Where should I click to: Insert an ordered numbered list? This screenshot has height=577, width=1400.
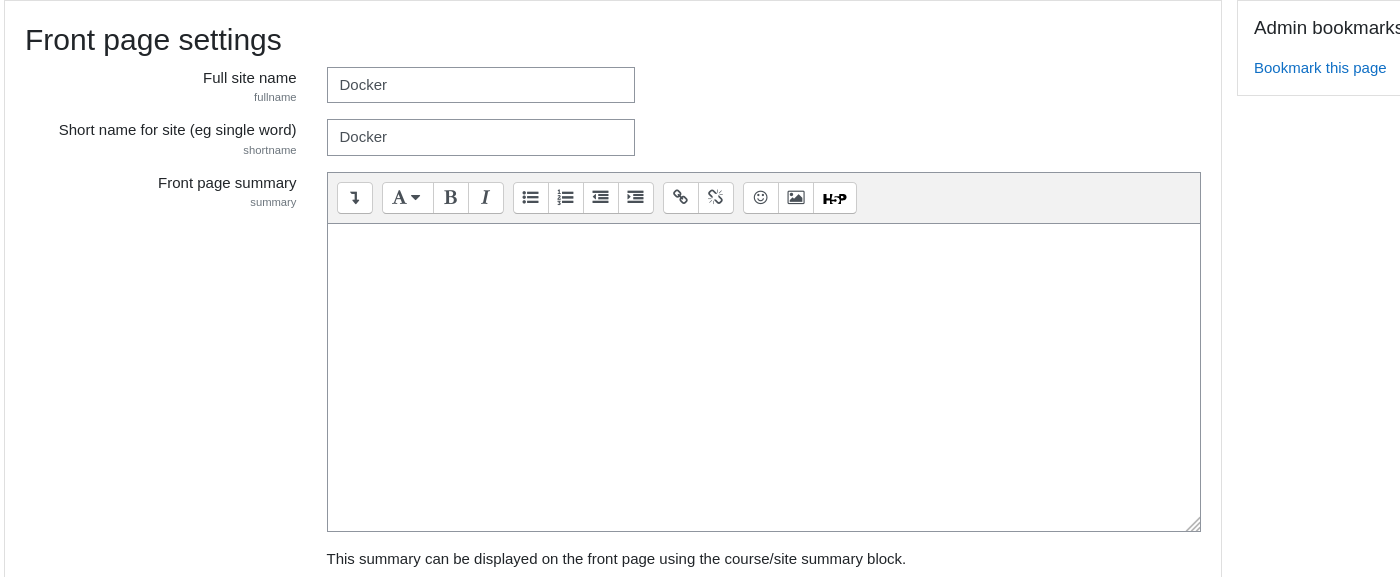pos(566,198)
